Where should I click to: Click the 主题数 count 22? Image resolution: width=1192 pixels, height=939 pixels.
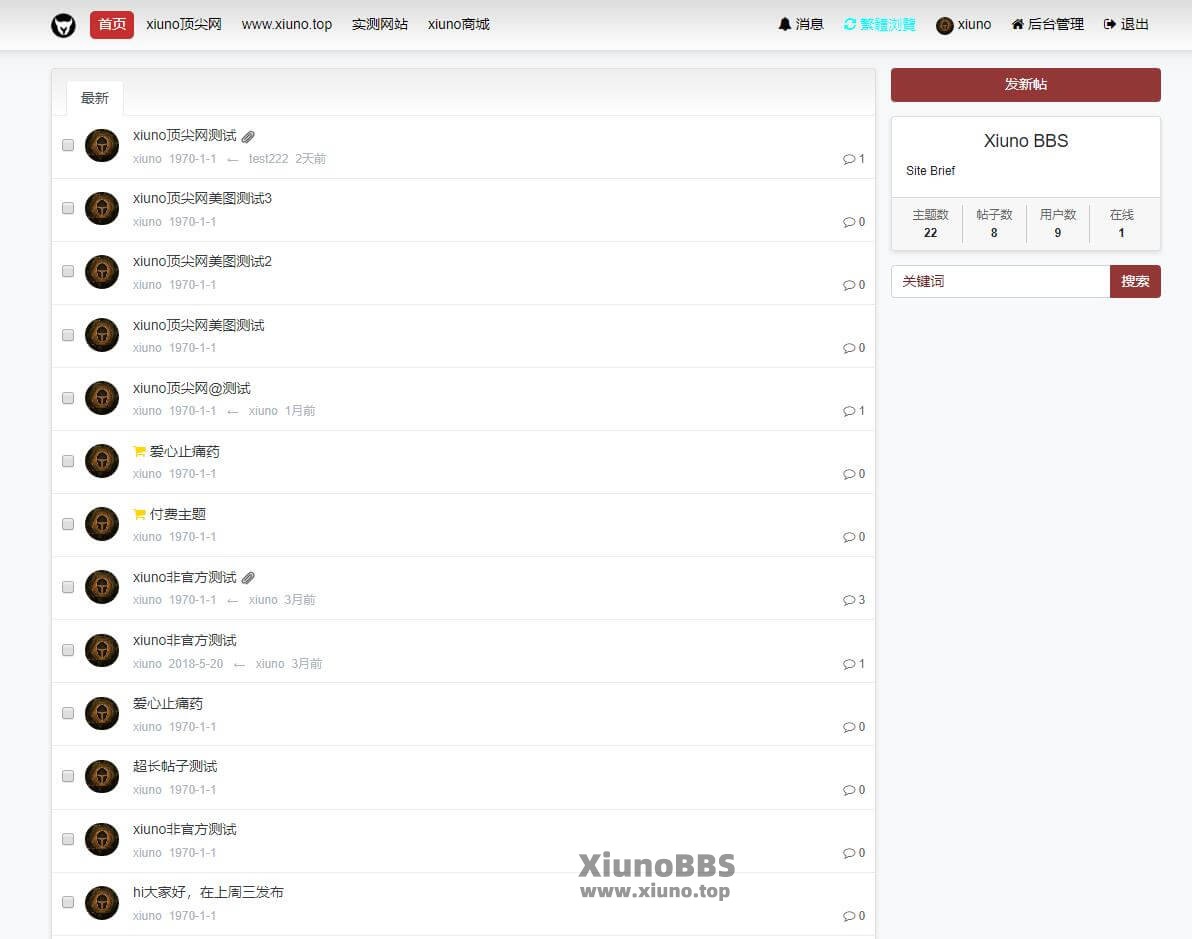pos(930,233)
